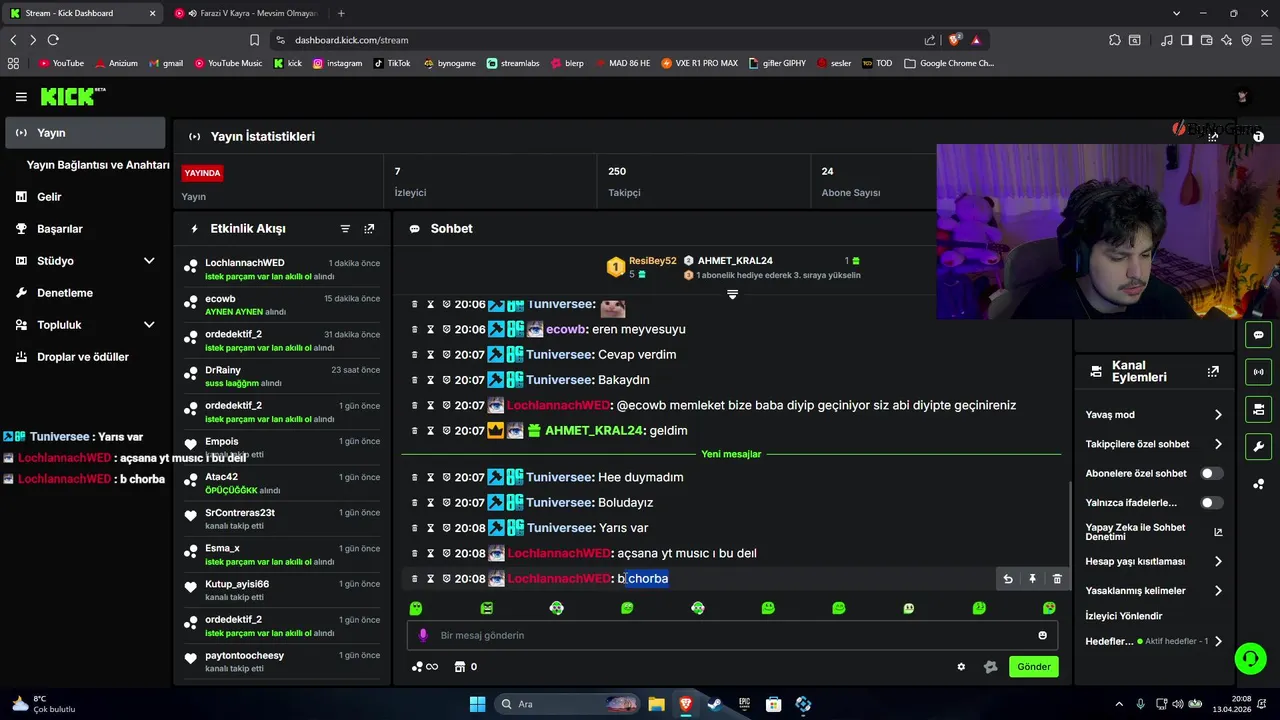Open the browser tab list dropdown
1280x720 pixels.
1177,13
